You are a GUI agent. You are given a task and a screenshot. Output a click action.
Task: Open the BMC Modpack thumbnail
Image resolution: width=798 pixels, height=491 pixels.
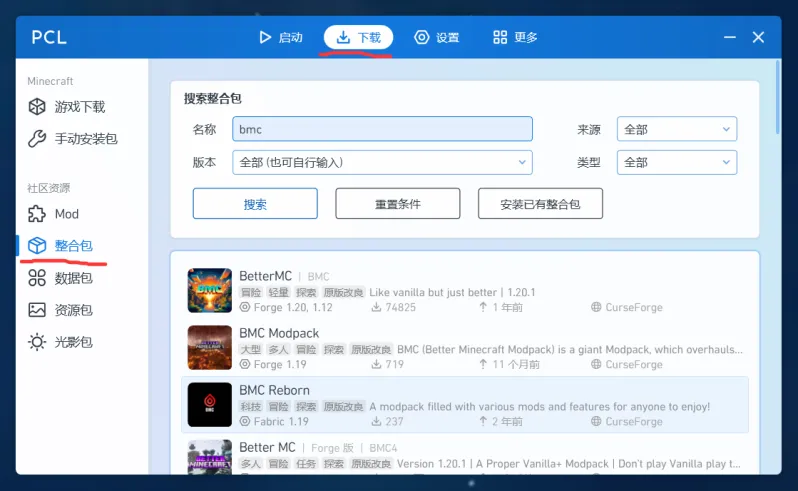(x=210, y=348)
